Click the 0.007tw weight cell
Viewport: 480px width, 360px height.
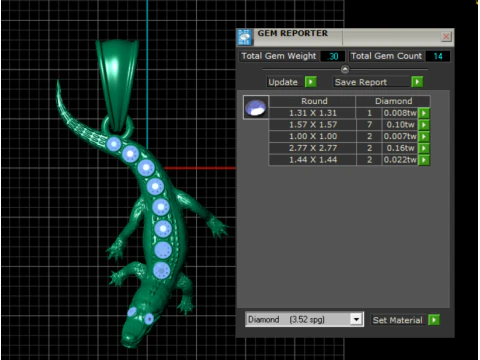[400, 136]
